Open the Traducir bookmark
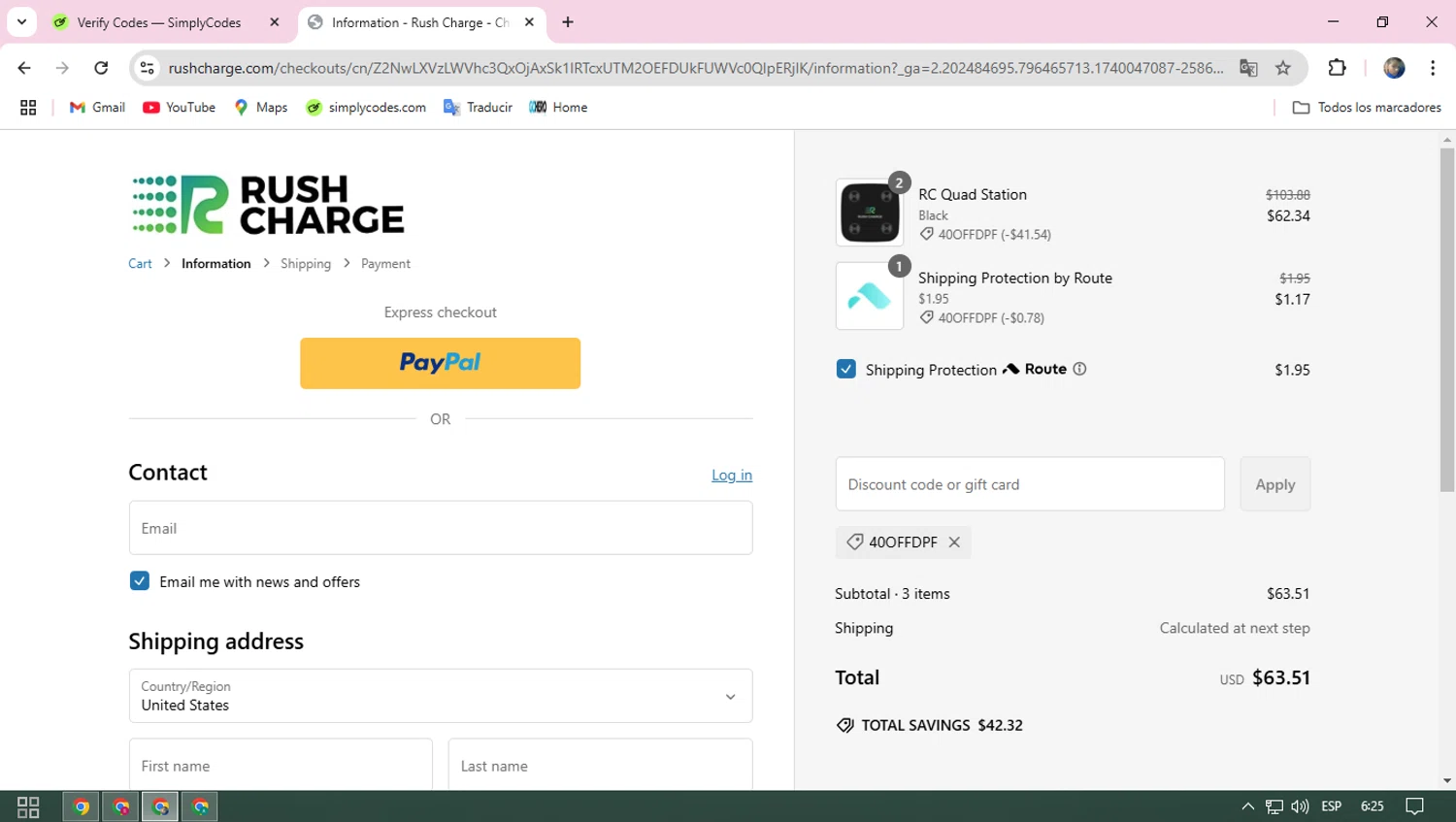The width and height of the screenshot is (1456, 822). coord(478,108)
